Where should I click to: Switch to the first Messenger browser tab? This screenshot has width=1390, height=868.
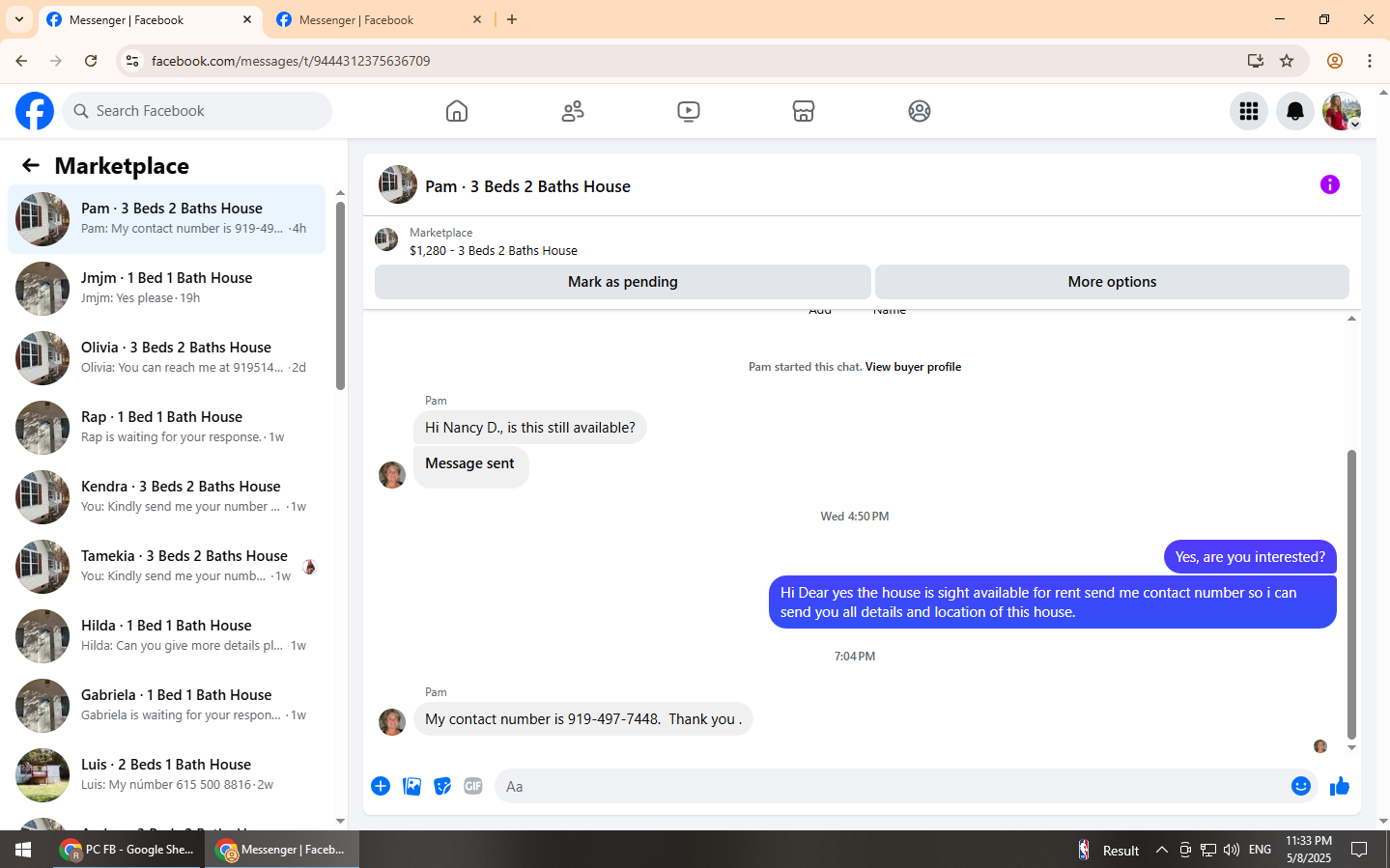150,19
